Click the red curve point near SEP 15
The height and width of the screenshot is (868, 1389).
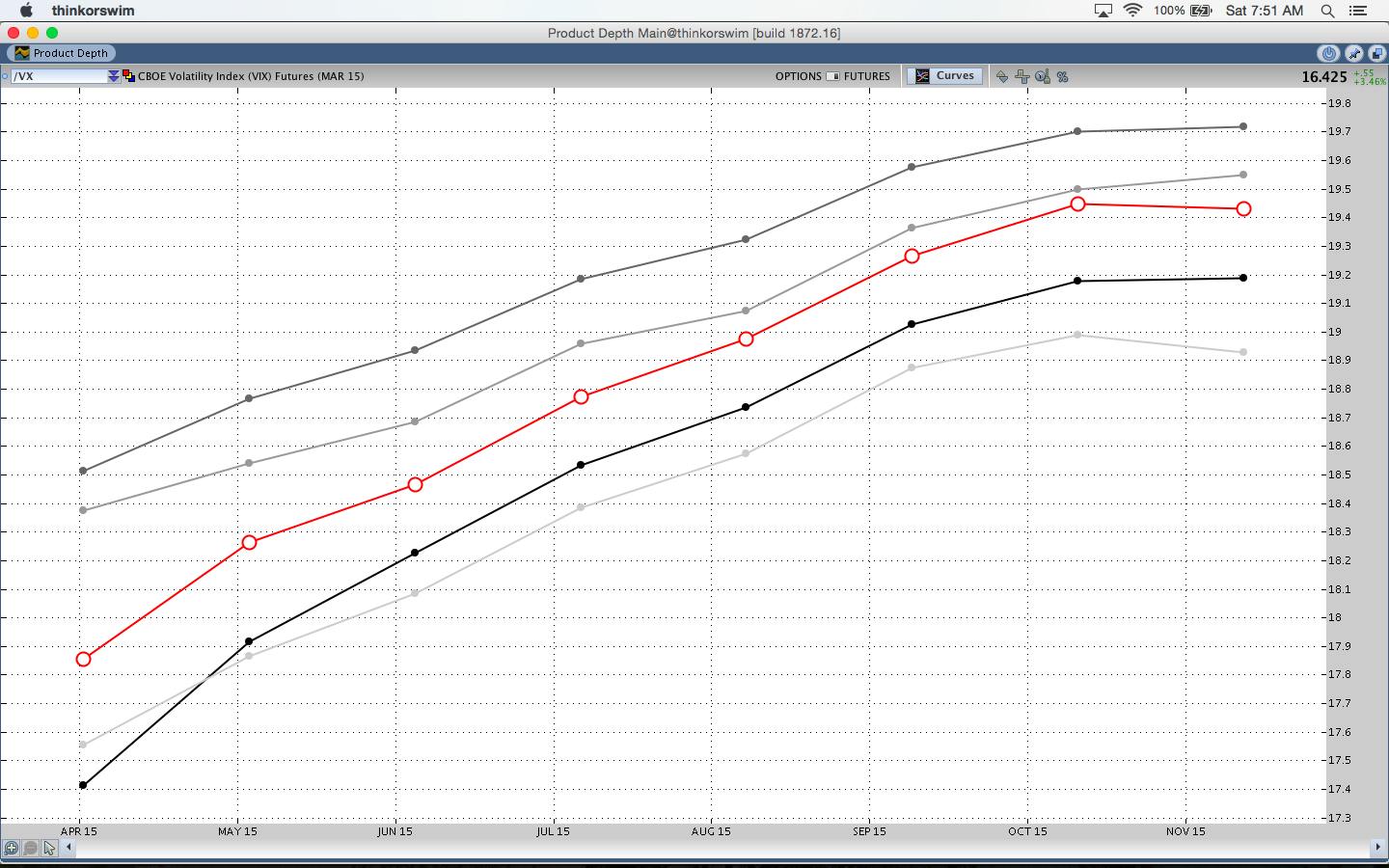point(912,256)
